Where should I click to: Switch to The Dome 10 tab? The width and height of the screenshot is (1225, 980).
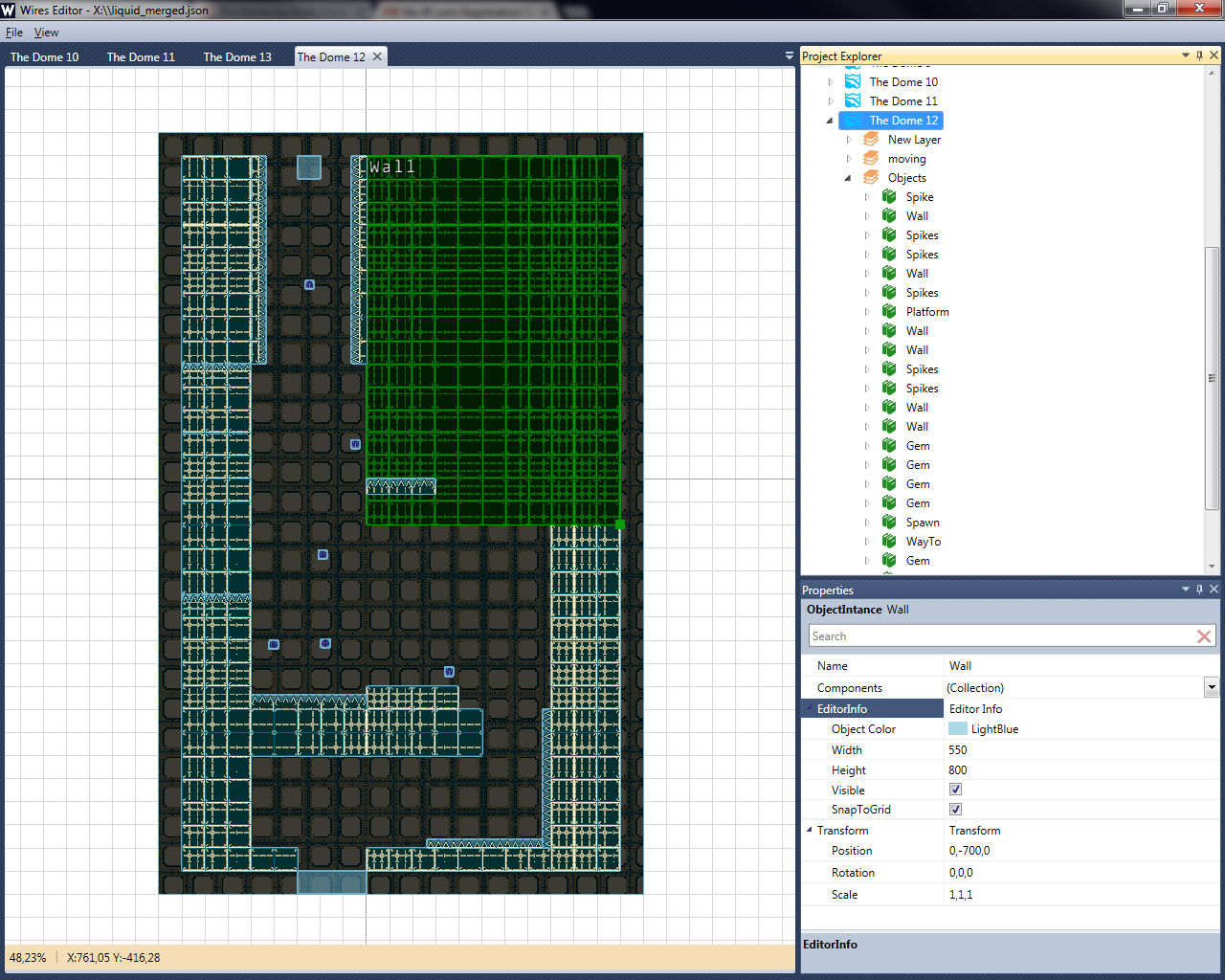45,56
